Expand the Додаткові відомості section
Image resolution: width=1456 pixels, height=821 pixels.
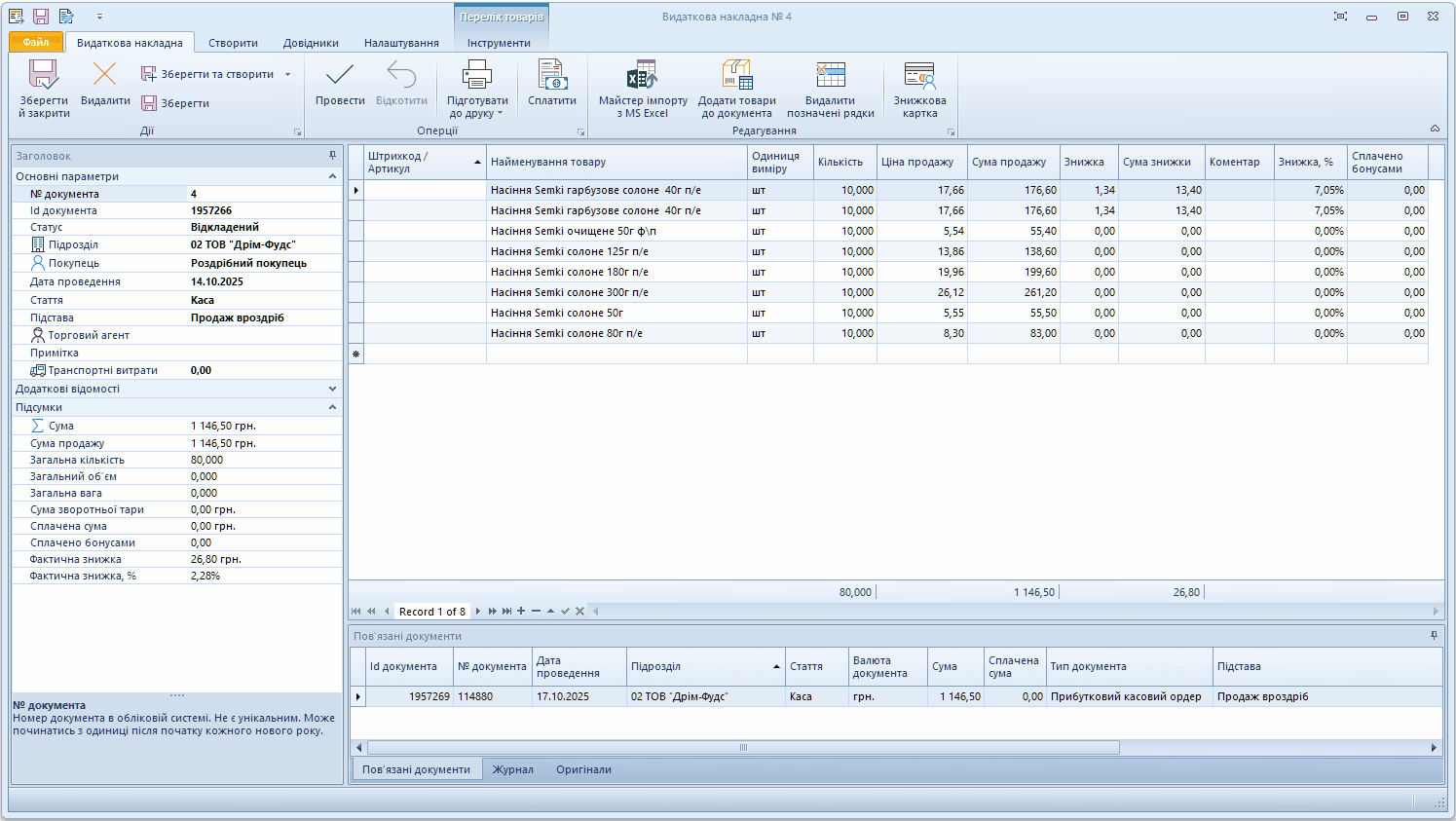[x=332, y=389]
